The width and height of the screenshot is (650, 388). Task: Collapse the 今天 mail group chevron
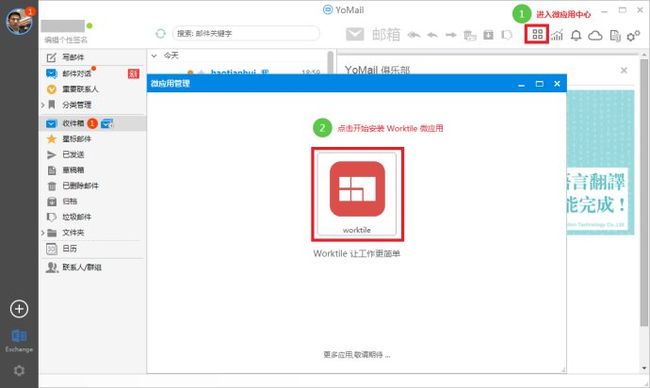coord(154,56)
